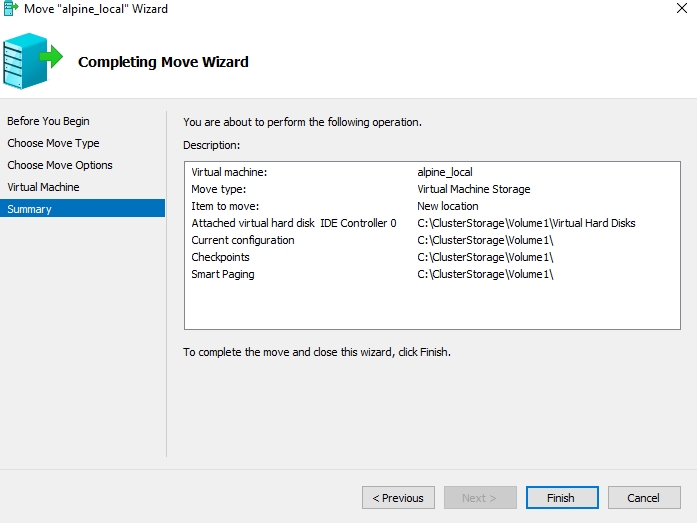The height and width of the screenshot is (523, 697).
Task: Click the Completing Move Wizard heading
Action: coord(163,62)
